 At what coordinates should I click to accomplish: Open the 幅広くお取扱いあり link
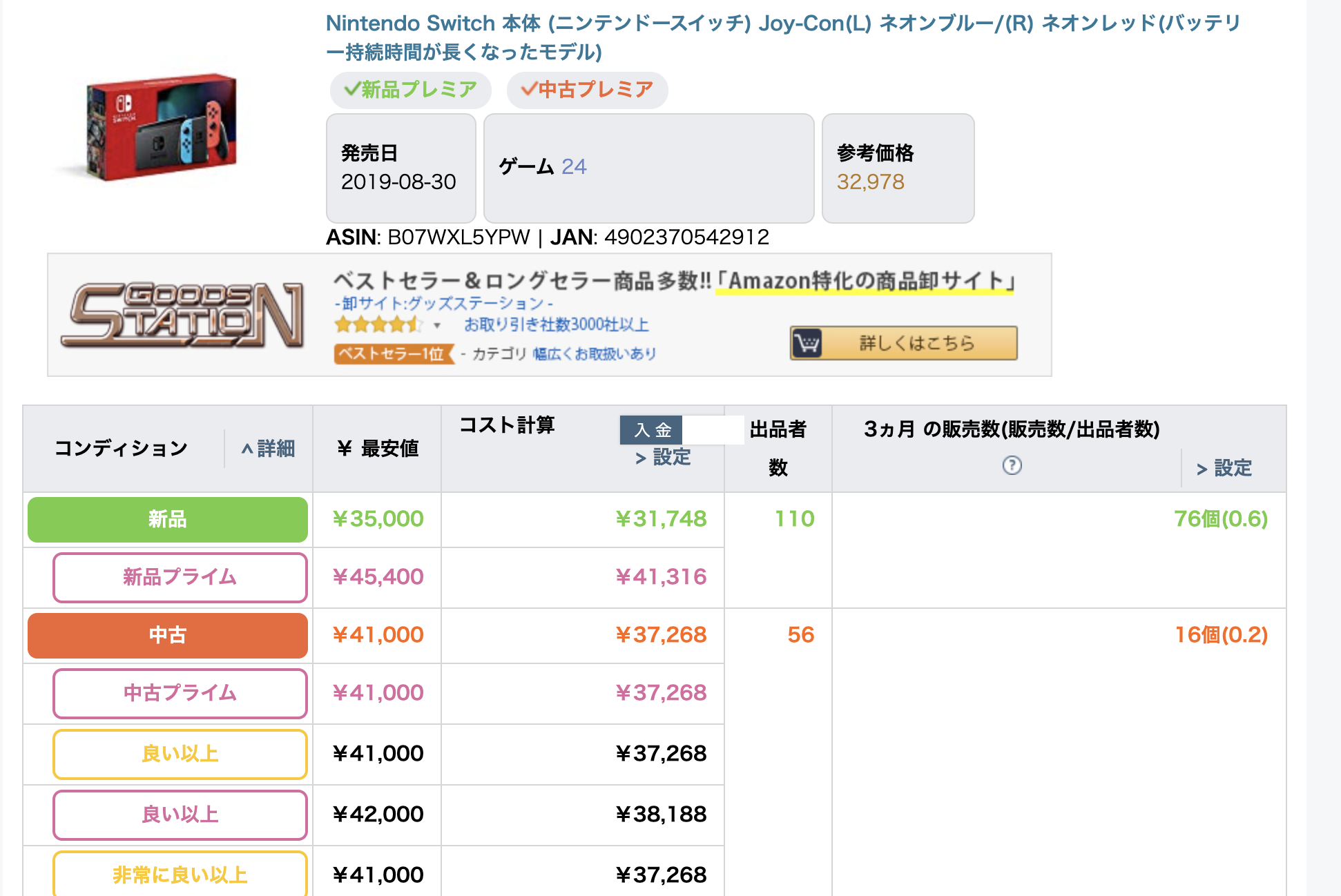[x=595, y=354]
